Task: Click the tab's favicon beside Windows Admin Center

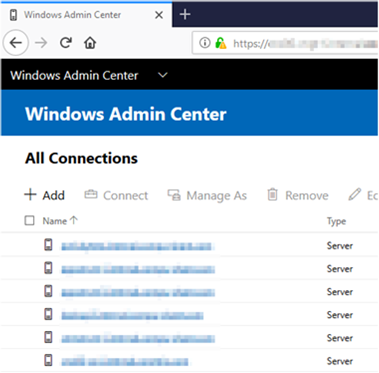Action: pyautogui.click(x=13, y=15)
